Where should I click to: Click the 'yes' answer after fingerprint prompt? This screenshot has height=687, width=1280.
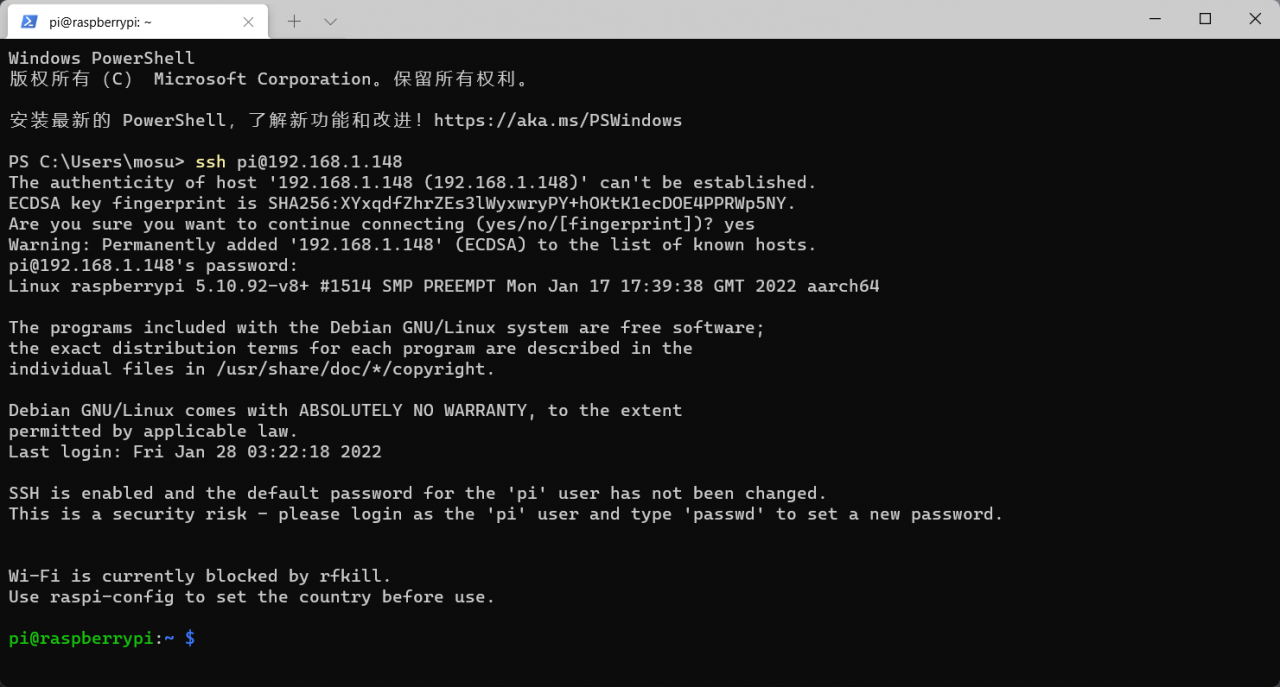click(739, 224)
